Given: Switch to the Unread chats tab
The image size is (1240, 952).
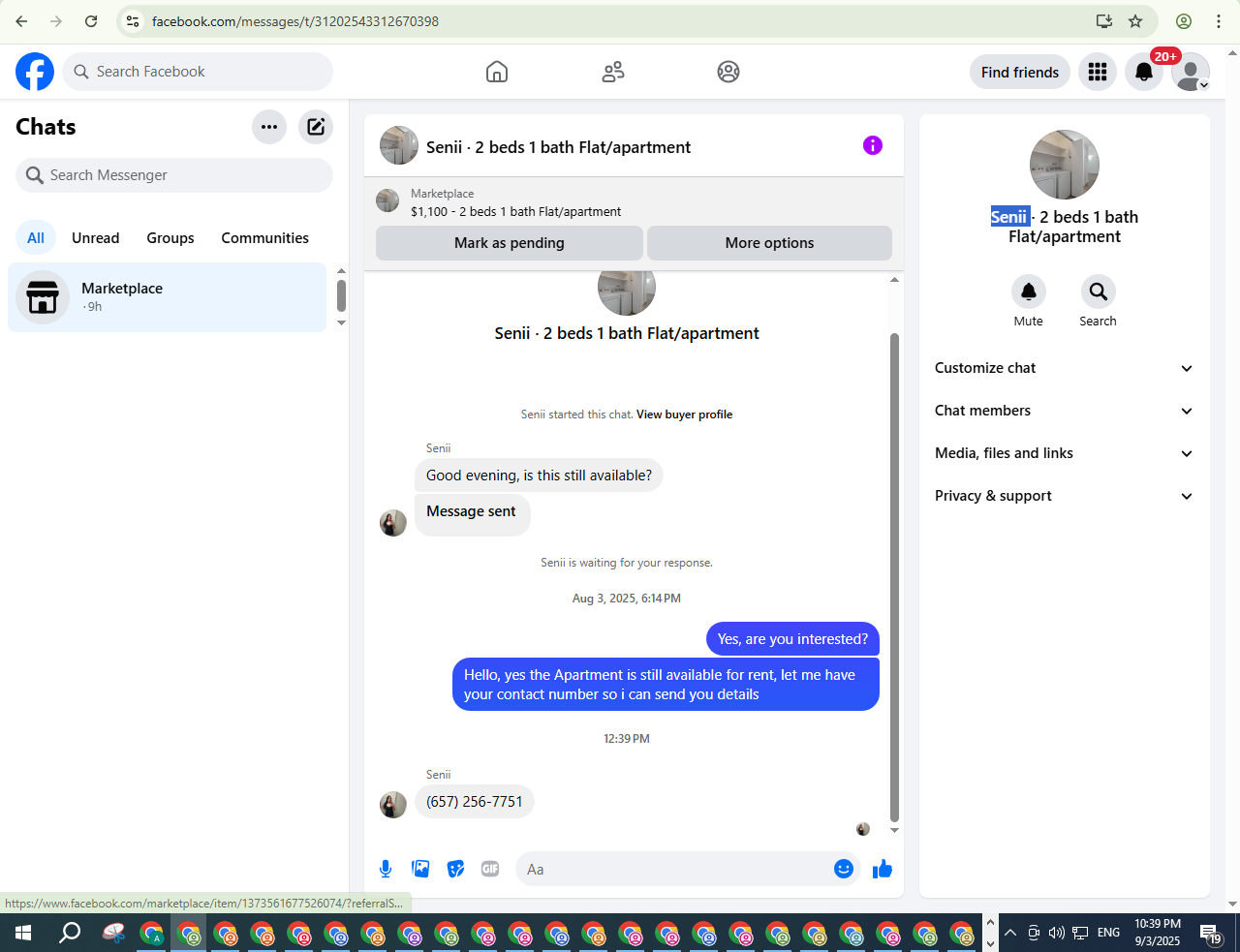Looking at the screenshot, I should point(96,238).
